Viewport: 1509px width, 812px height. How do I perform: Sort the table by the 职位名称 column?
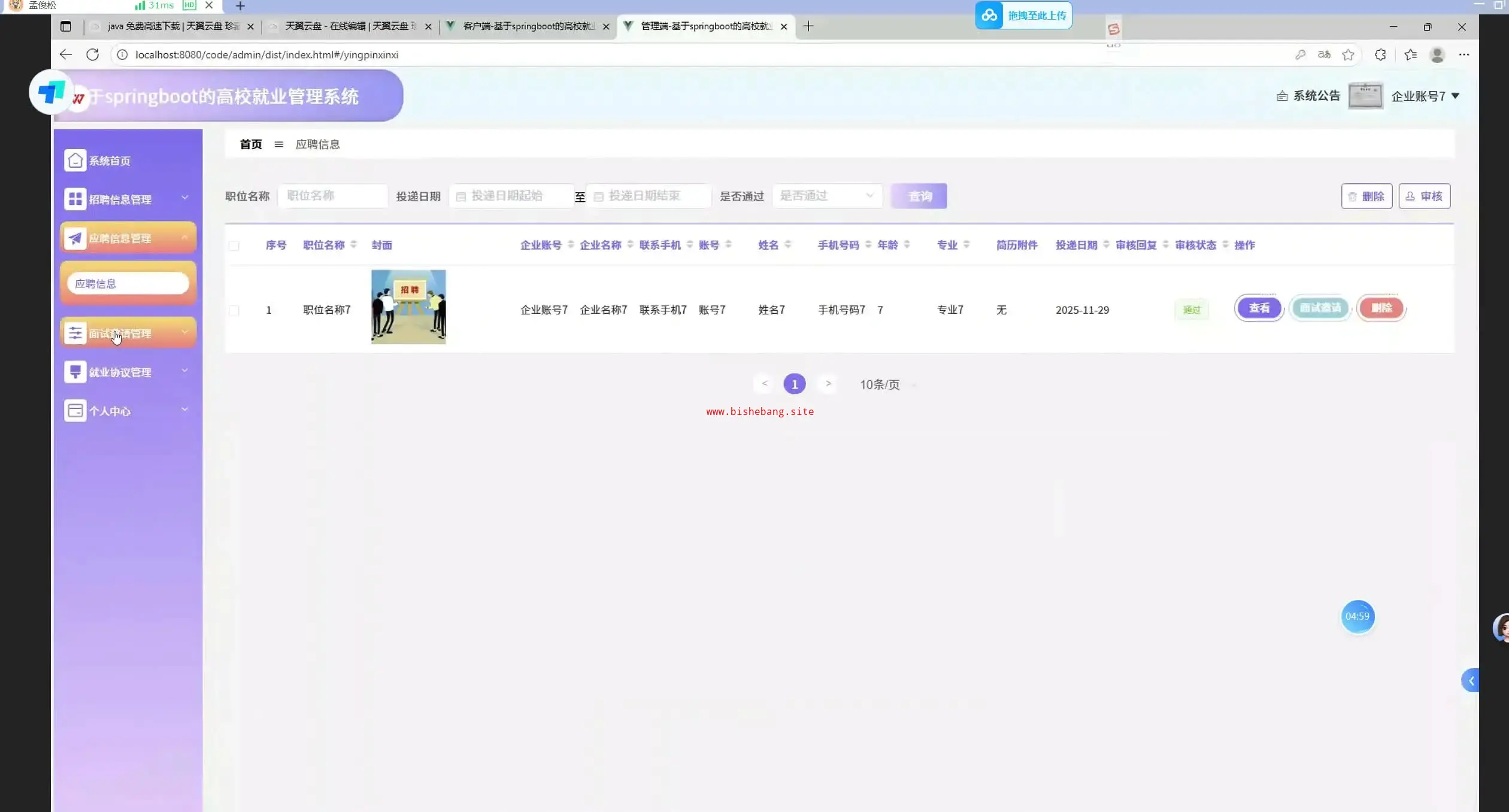[x=353, y=244]
